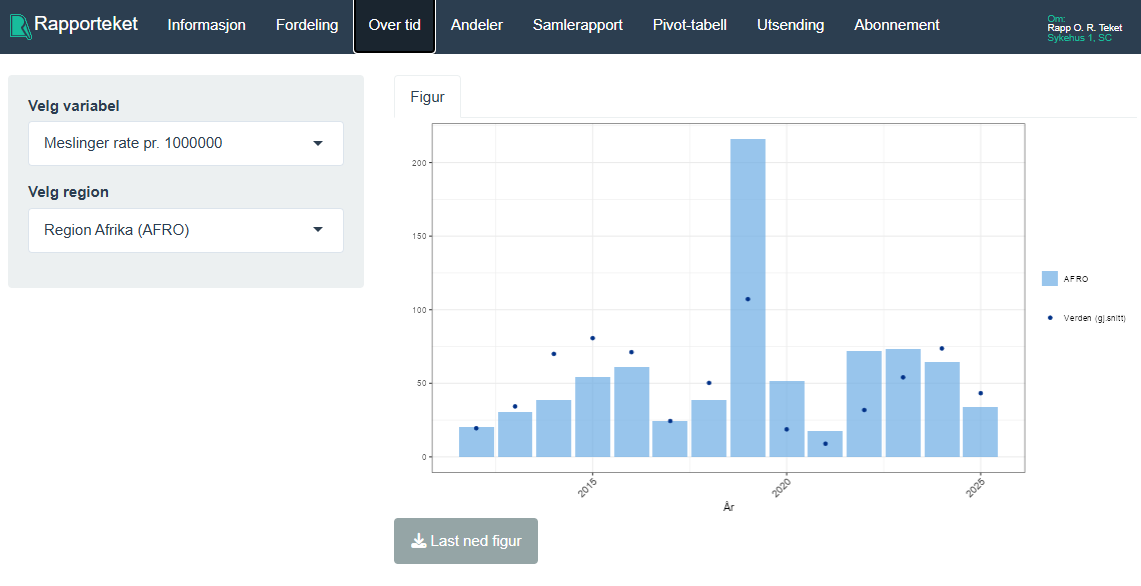Open the Velg variabel dropdown arrow
The width and height of the screenshot is (1141, 586).
coord(318,143)
